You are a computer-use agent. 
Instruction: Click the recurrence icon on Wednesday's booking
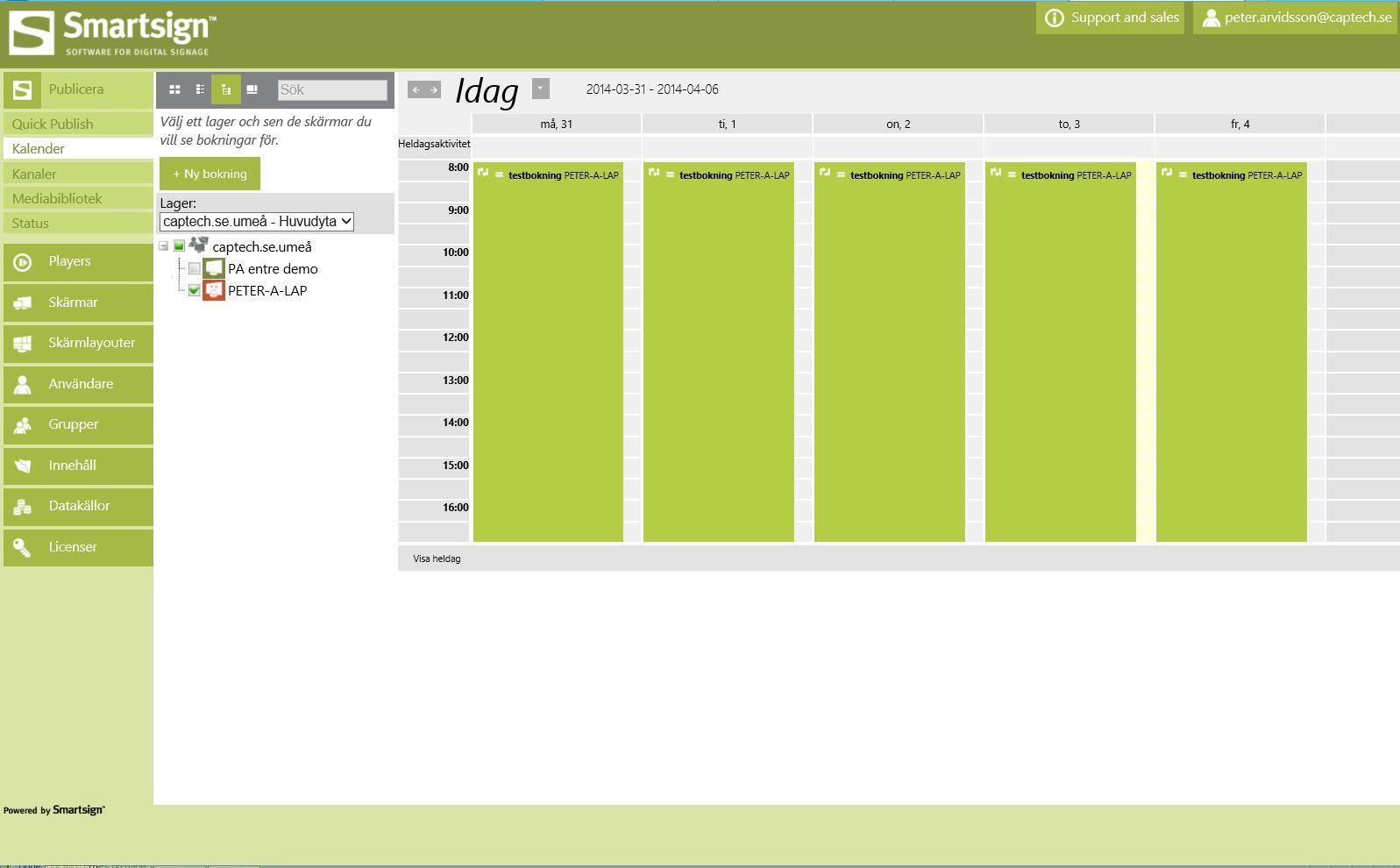pyautogui.click(x=825, y=173)
